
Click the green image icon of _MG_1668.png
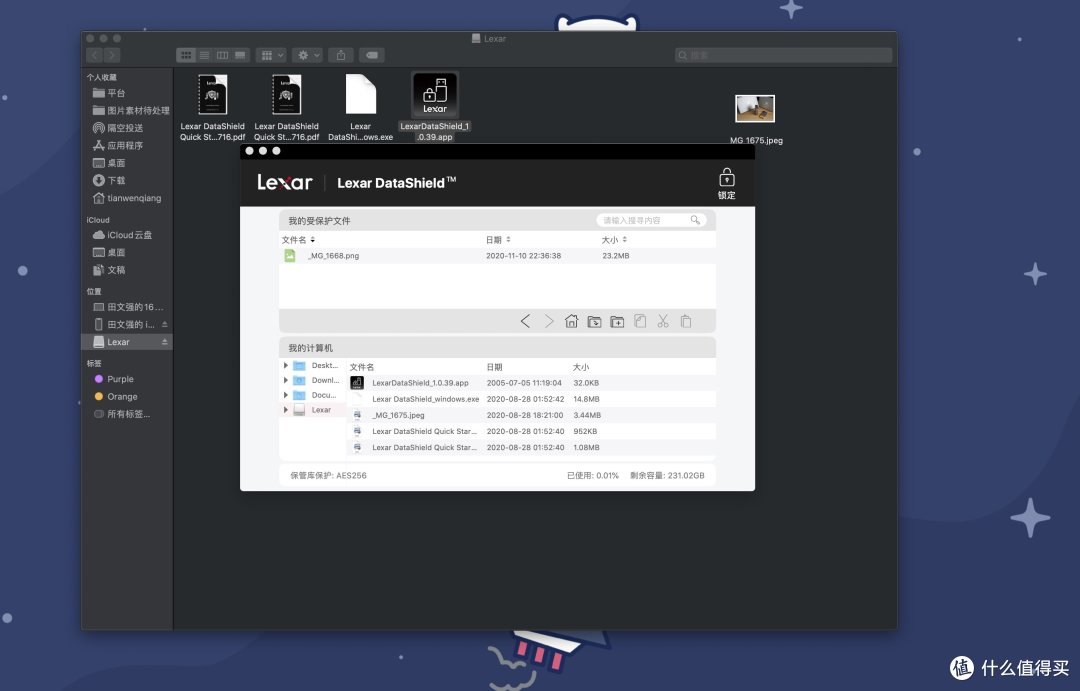(290, 256)
